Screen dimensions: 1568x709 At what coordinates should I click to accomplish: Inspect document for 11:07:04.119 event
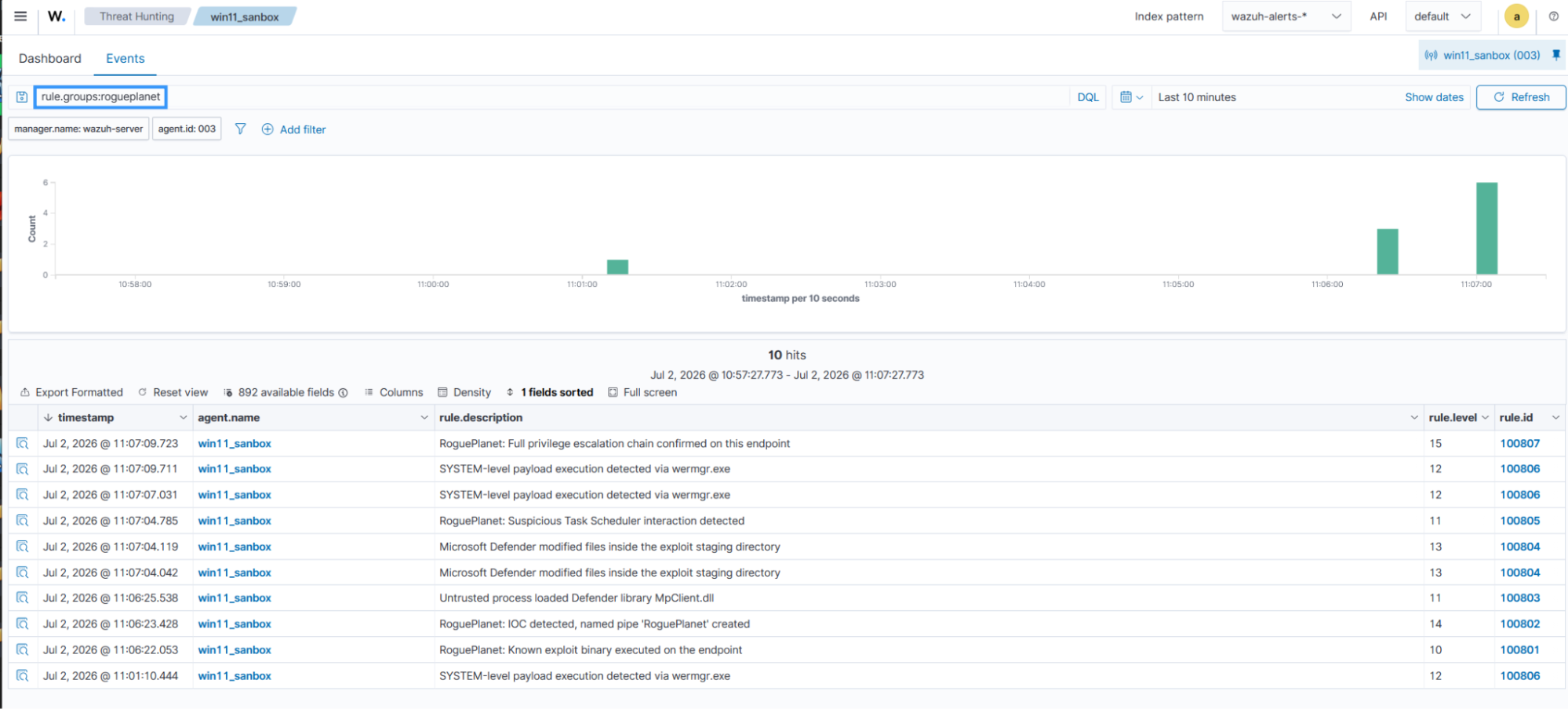point(23,547)
